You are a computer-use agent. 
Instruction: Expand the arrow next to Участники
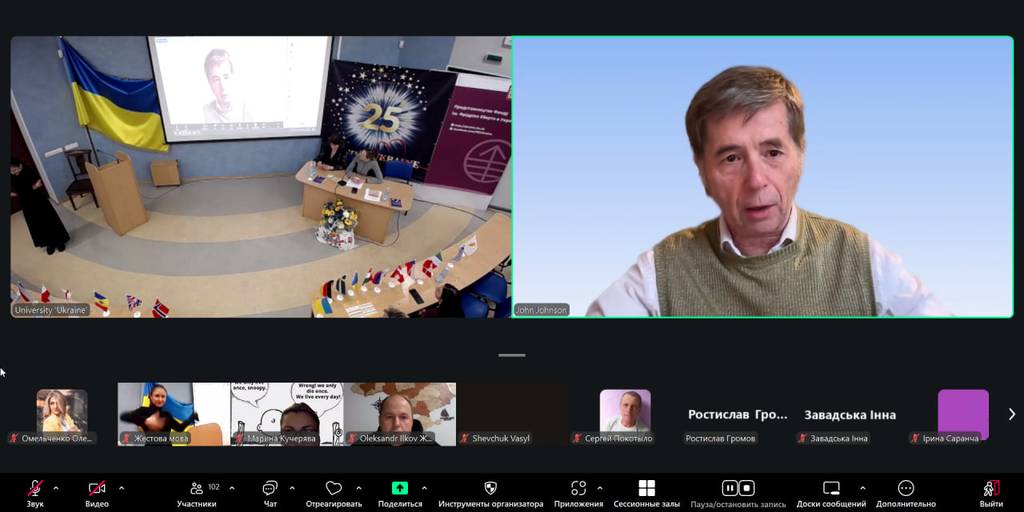pos(232,488)
